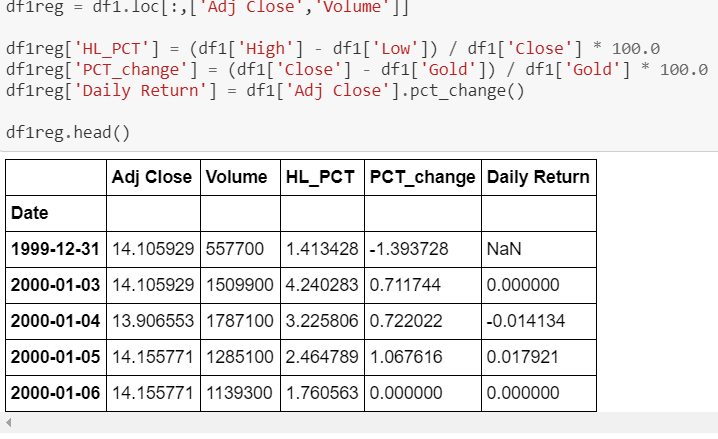Place cursor in the 'Daily Return' assignment line

coord(265,91)
